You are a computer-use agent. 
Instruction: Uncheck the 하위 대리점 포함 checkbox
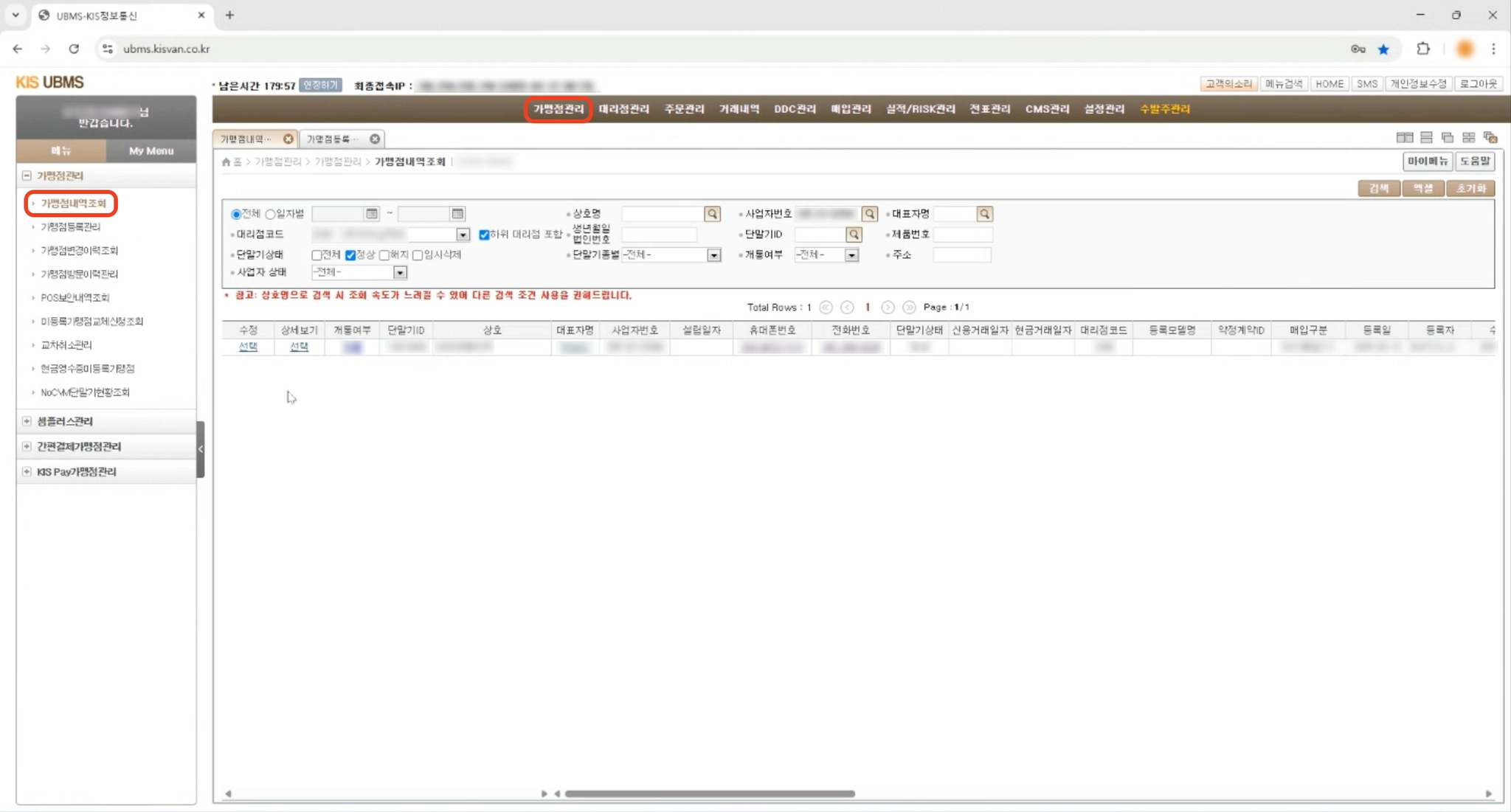coord(484,235)
